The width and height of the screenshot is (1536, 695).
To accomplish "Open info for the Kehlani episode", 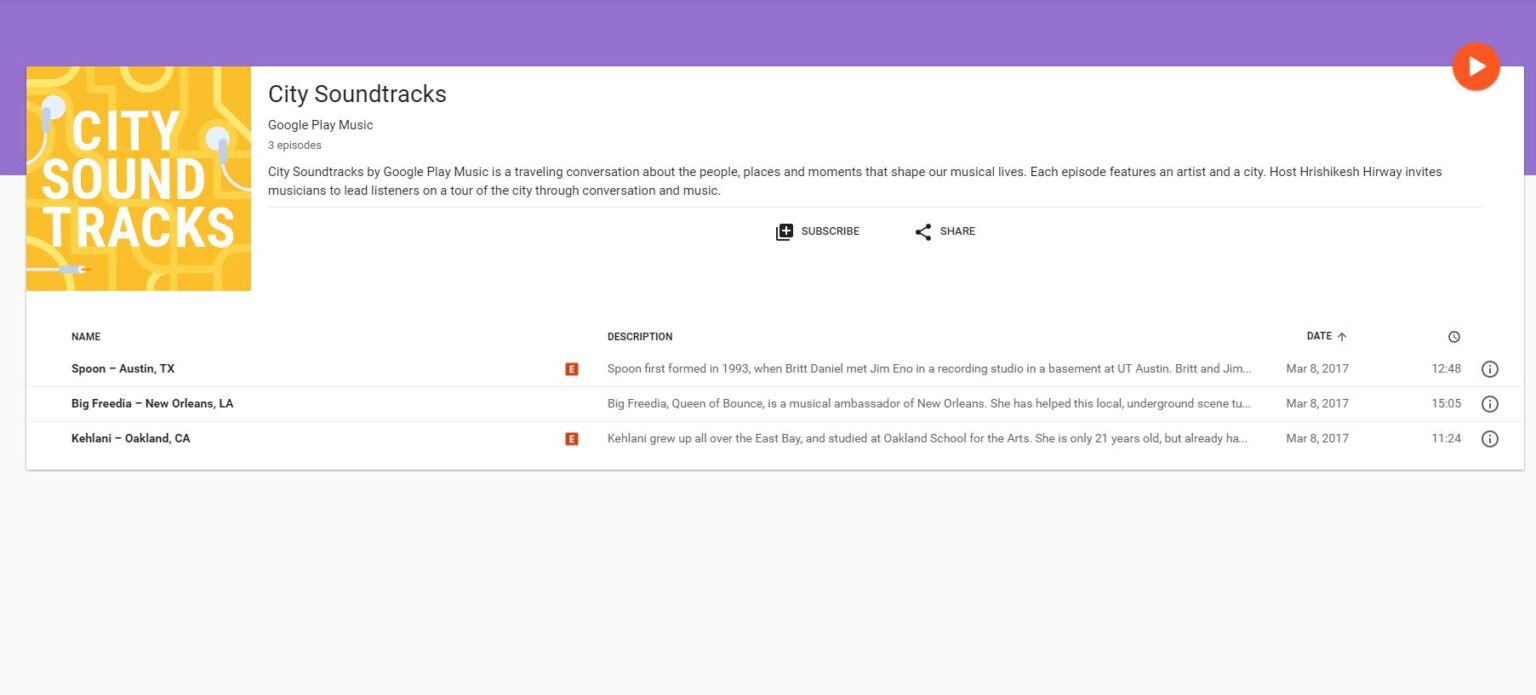I will click(x=1489, y=438).
